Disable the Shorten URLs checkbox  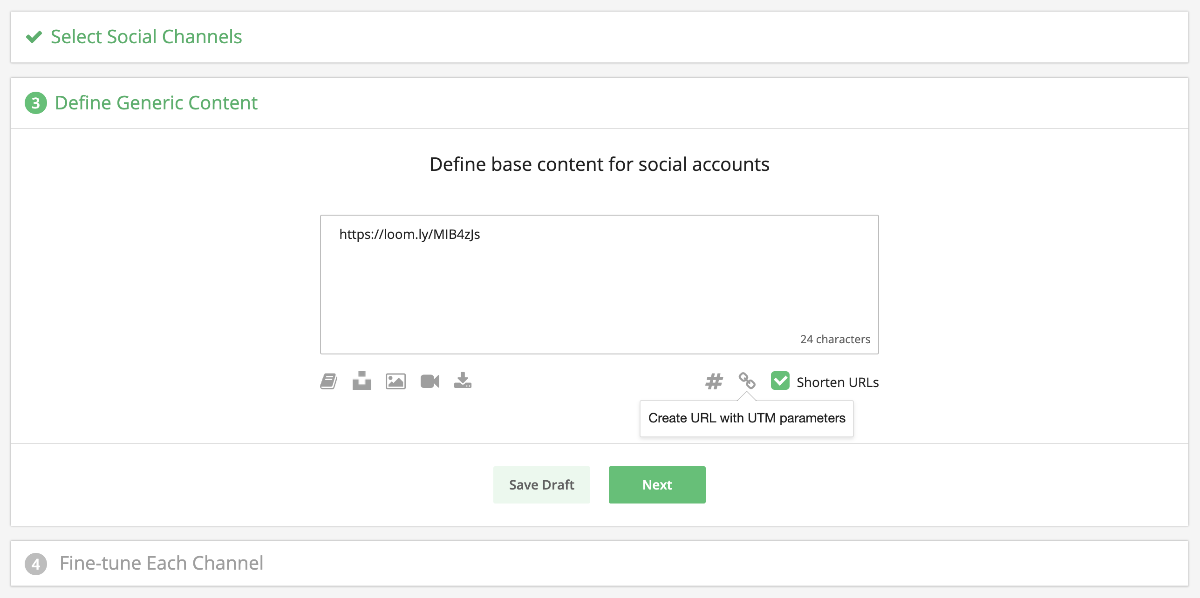click(780, 380)
